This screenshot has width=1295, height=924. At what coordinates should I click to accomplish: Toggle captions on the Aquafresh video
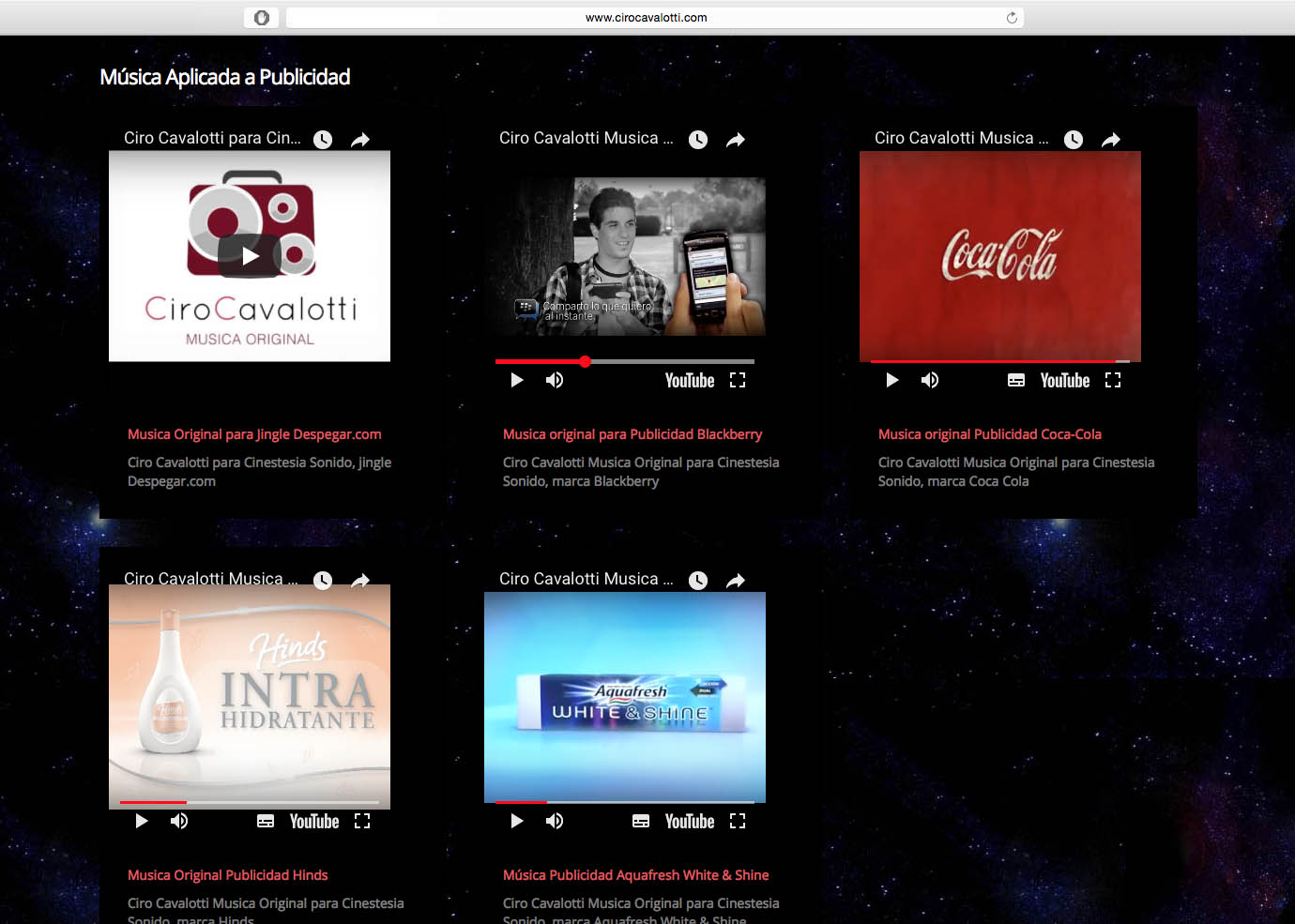pyautogui.click(x=641, y=821)
